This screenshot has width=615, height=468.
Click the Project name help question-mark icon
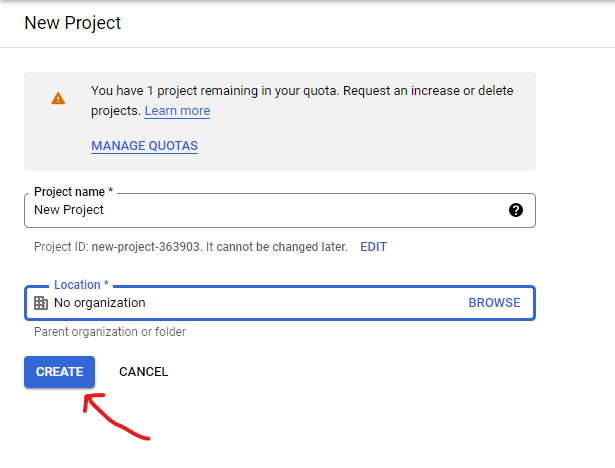coord(516,210)
